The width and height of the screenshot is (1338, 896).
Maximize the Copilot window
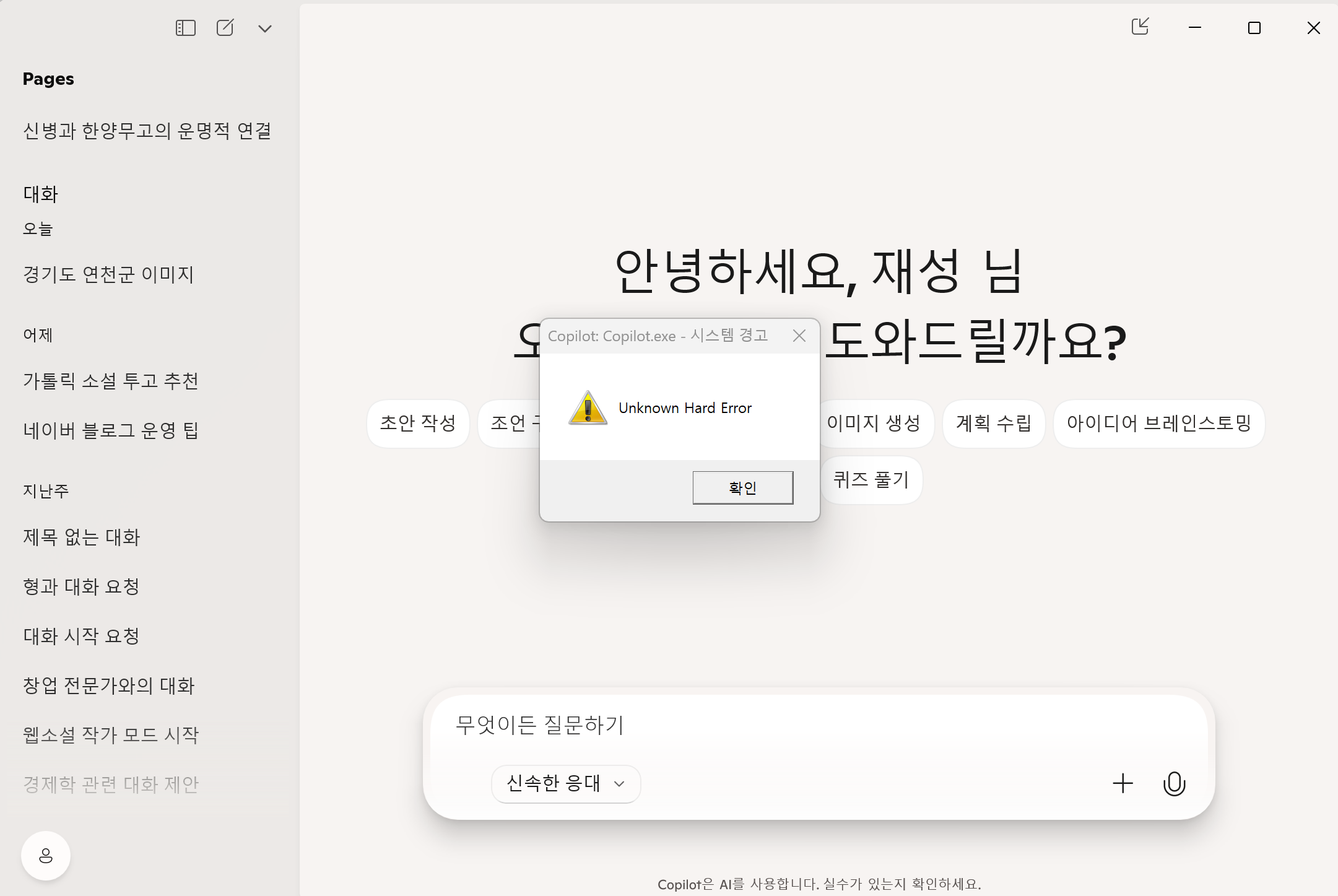[1254, 28]
